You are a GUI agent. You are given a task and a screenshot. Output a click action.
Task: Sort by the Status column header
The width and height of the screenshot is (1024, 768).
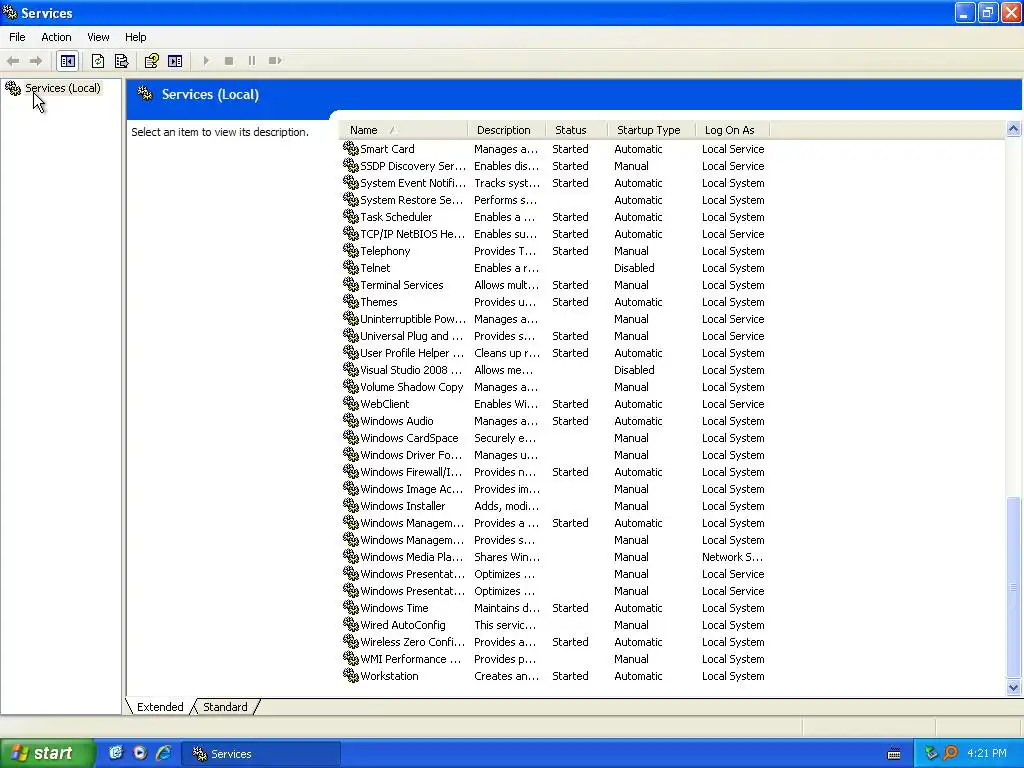576,130
